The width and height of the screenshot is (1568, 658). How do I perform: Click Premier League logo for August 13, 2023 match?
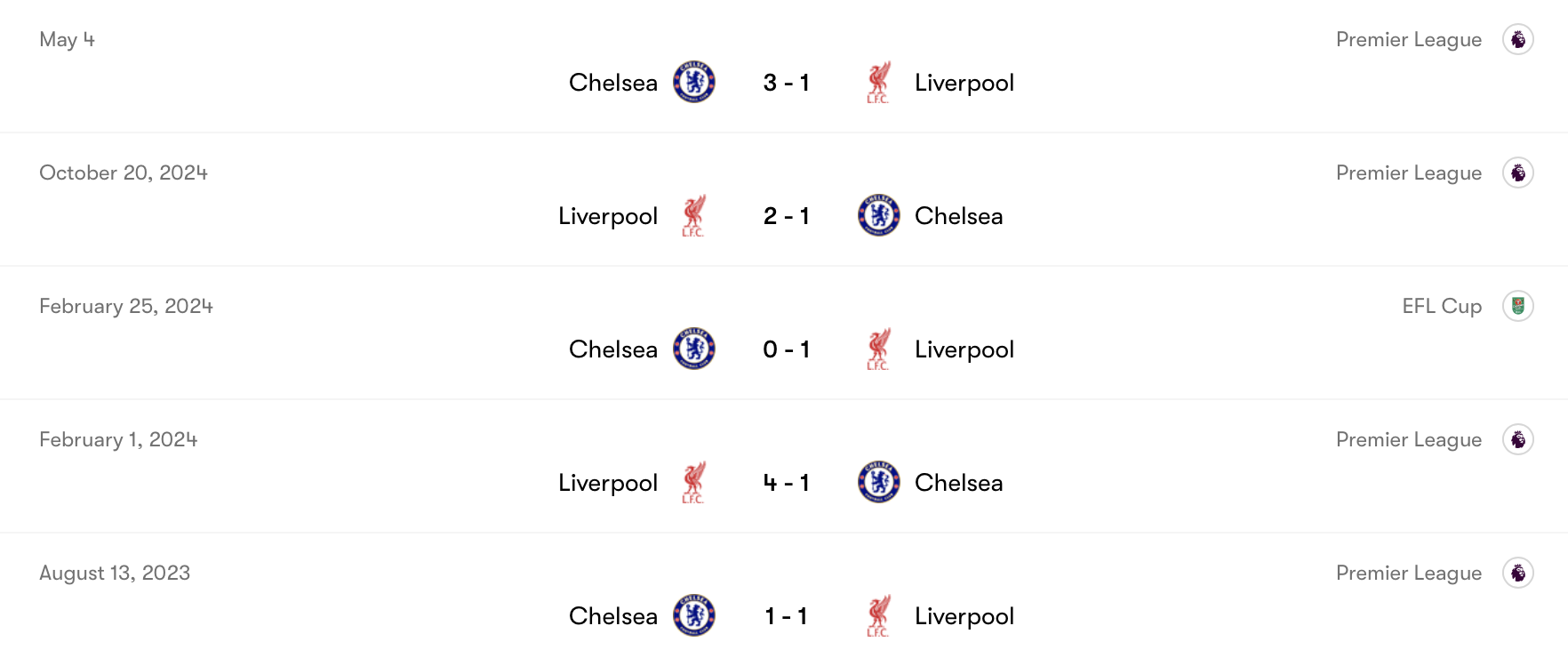click(1517, 573)
